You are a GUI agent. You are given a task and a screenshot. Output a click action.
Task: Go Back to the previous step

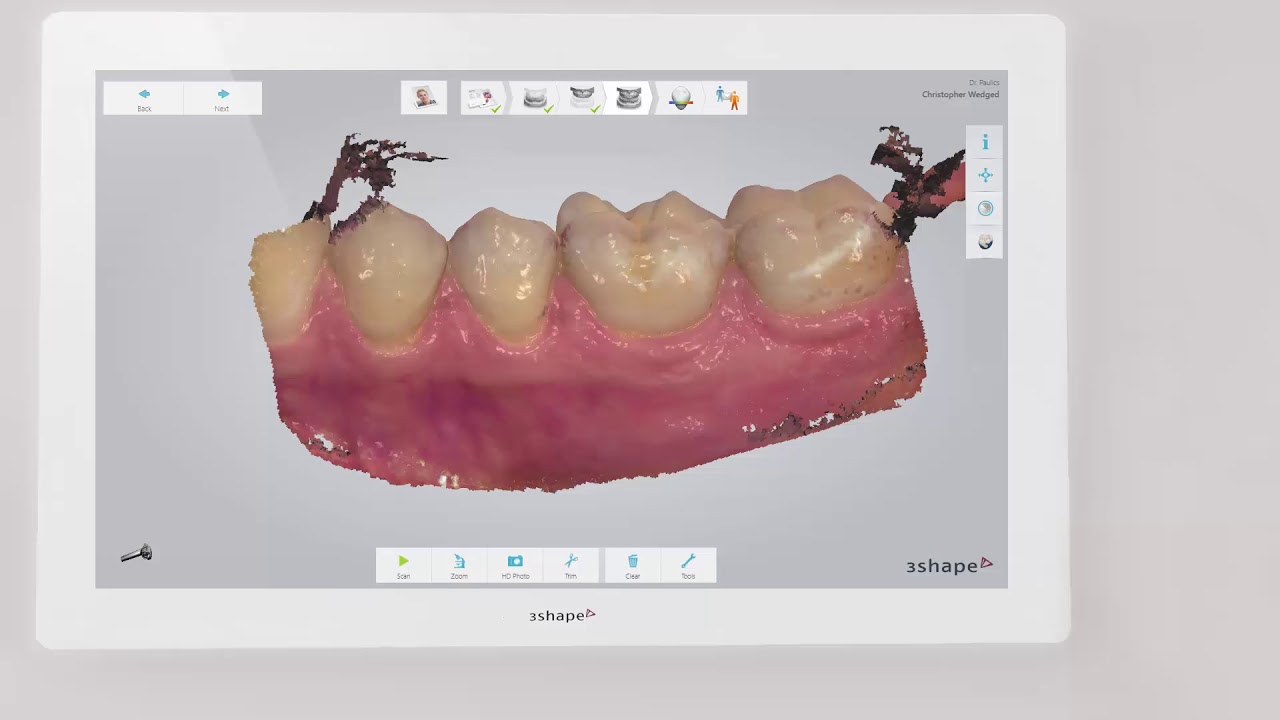pos(144,98)
